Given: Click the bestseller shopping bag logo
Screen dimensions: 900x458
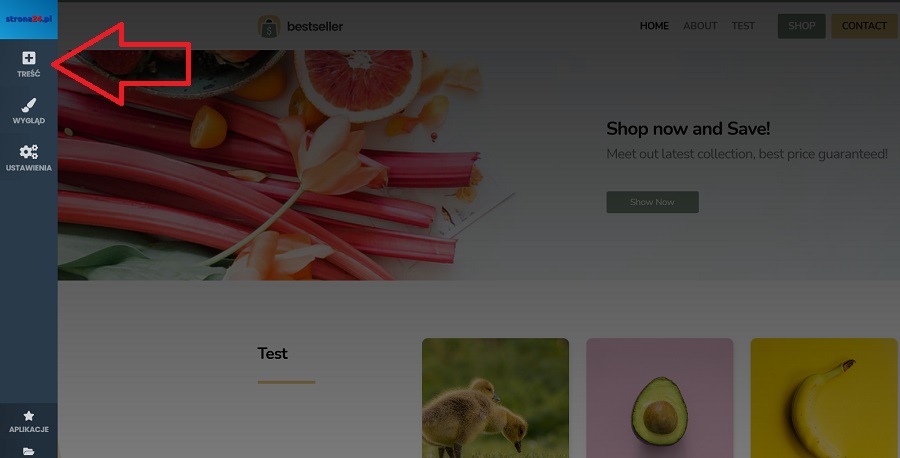Looking at the screenshot, I should 269,26.
